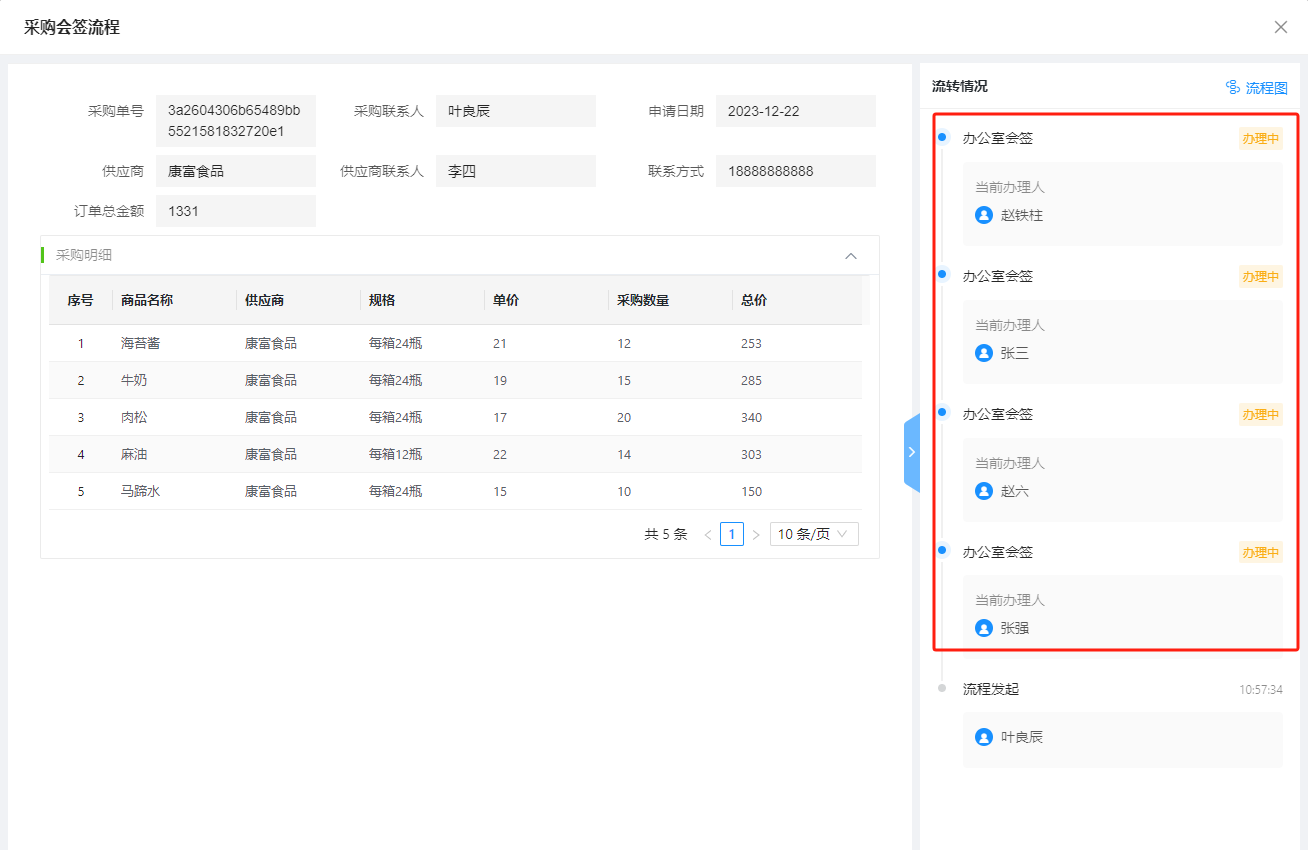
Task: Click the 采购单号 input field
Action: [235, 121]
